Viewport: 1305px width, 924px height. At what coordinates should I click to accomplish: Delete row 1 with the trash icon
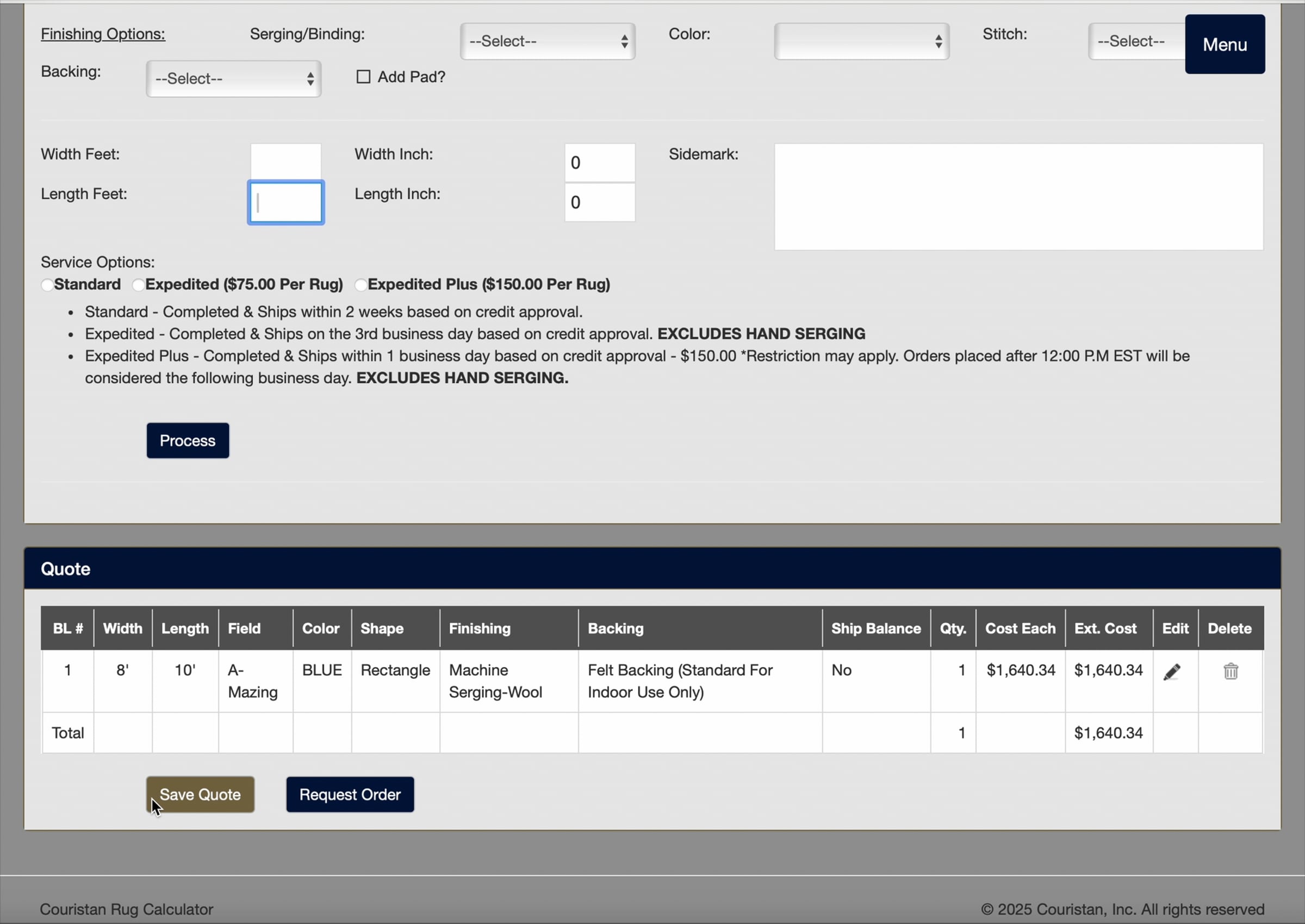tap(1231, 671)
